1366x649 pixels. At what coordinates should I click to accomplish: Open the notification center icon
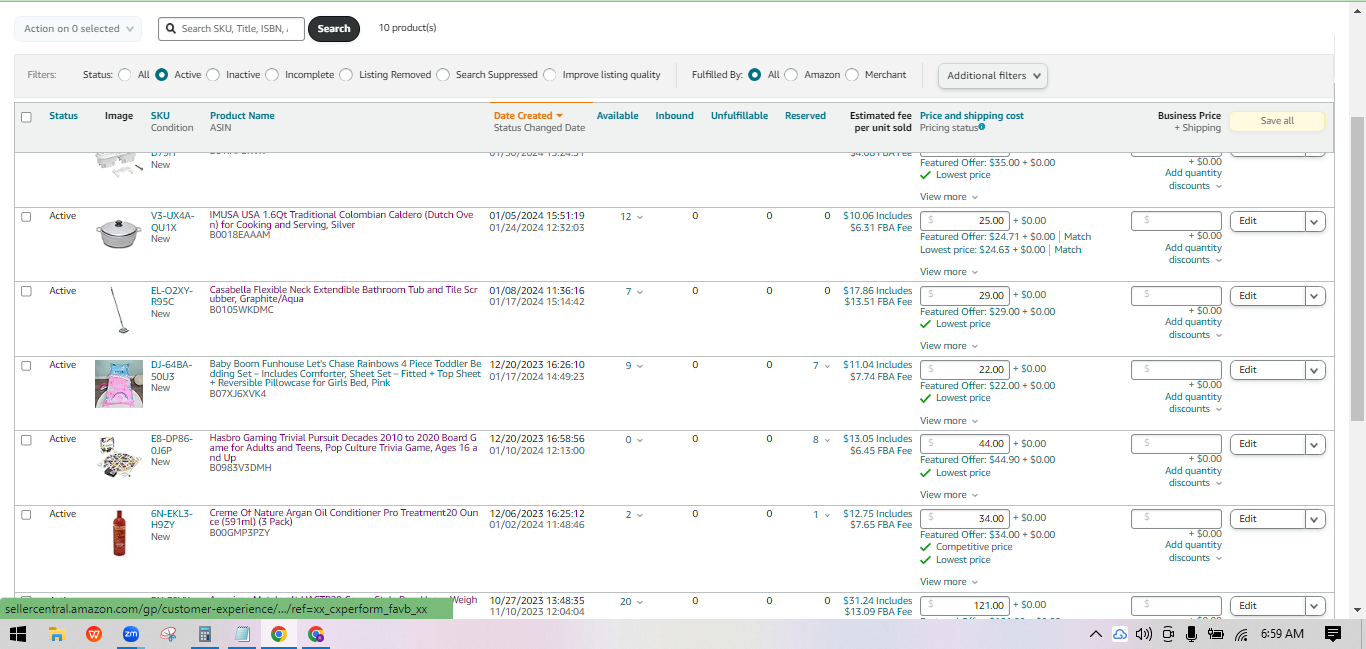[1333, 634]
